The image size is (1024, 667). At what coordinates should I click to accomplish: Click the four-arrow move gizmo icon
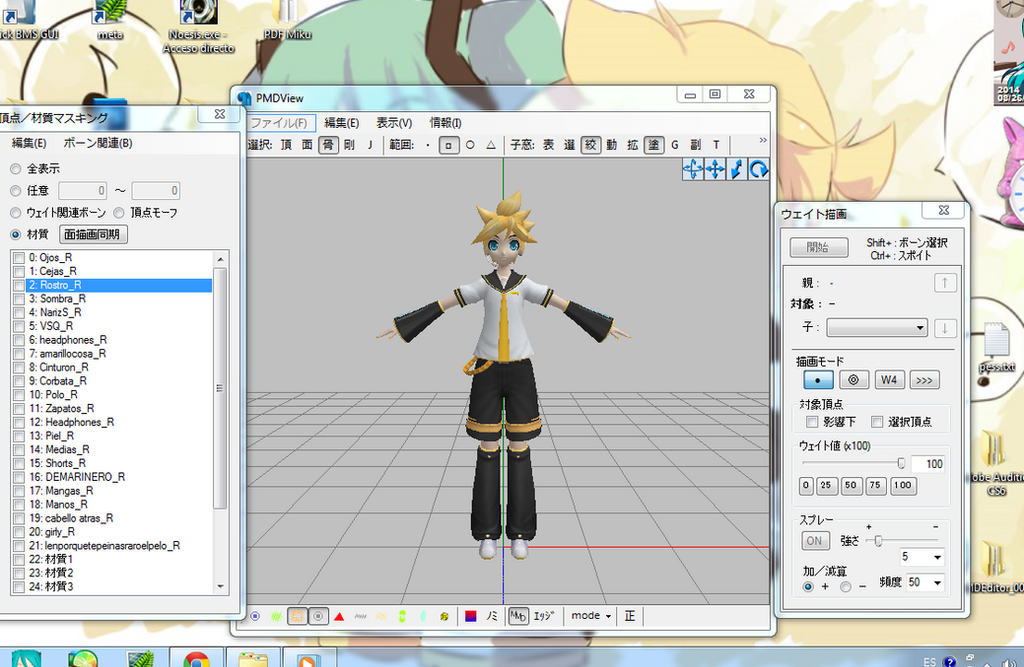tap(715, 170)
